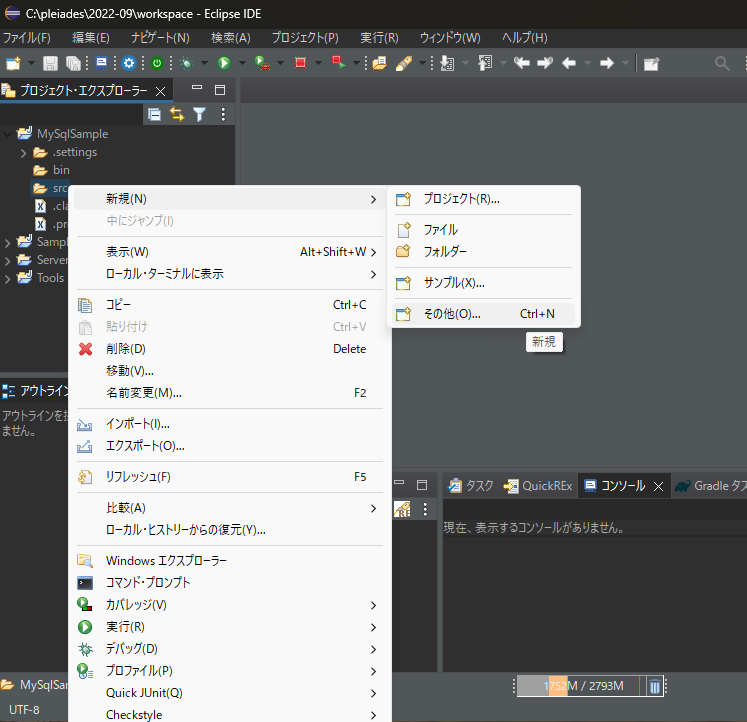Open the New wizard dropdown arrow
The height and width of the screenshot is (722, 747).
(x=31, y=63)
